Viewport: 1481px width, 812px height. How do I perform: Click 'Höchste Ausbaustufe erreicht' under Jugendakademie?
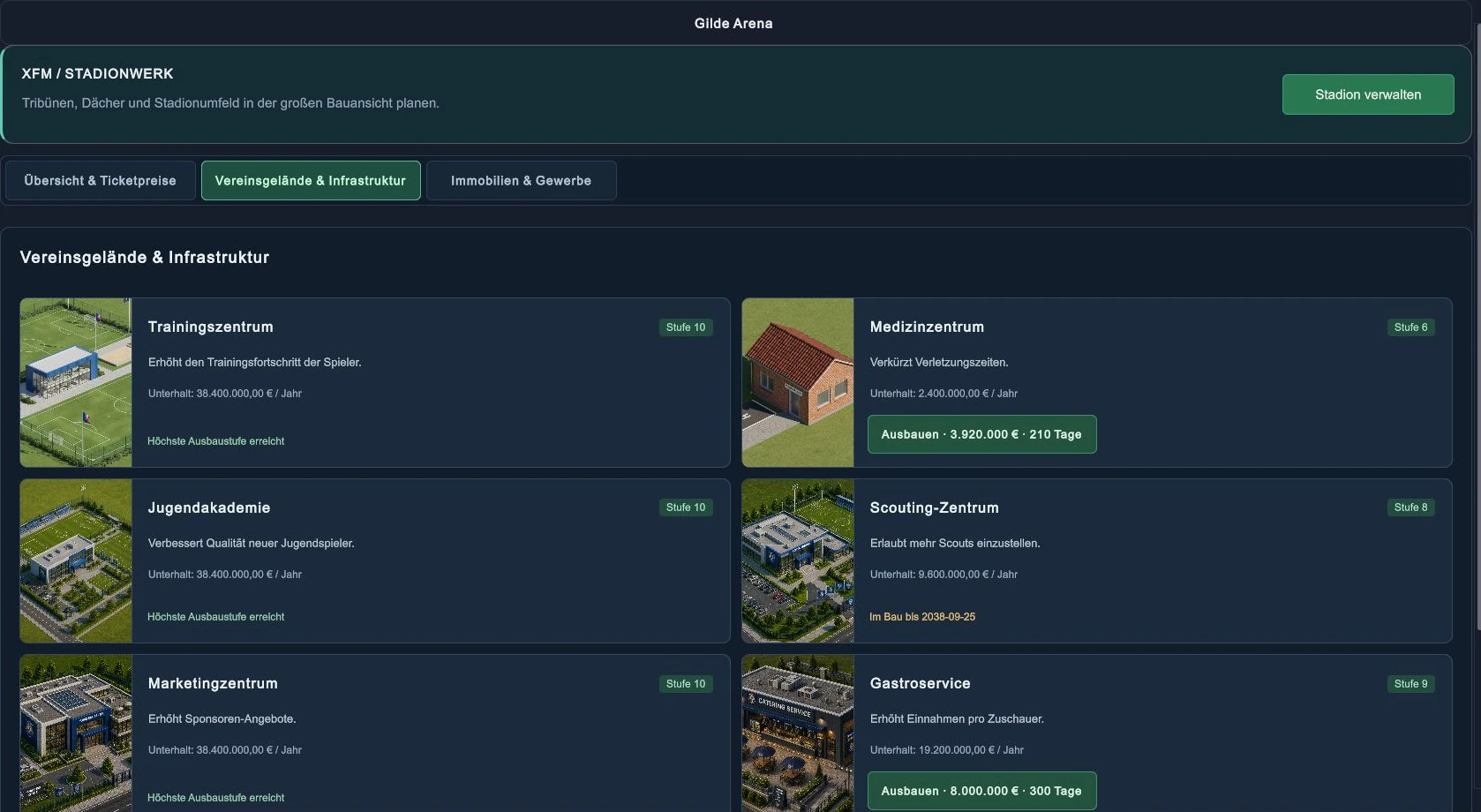(216, 617)
